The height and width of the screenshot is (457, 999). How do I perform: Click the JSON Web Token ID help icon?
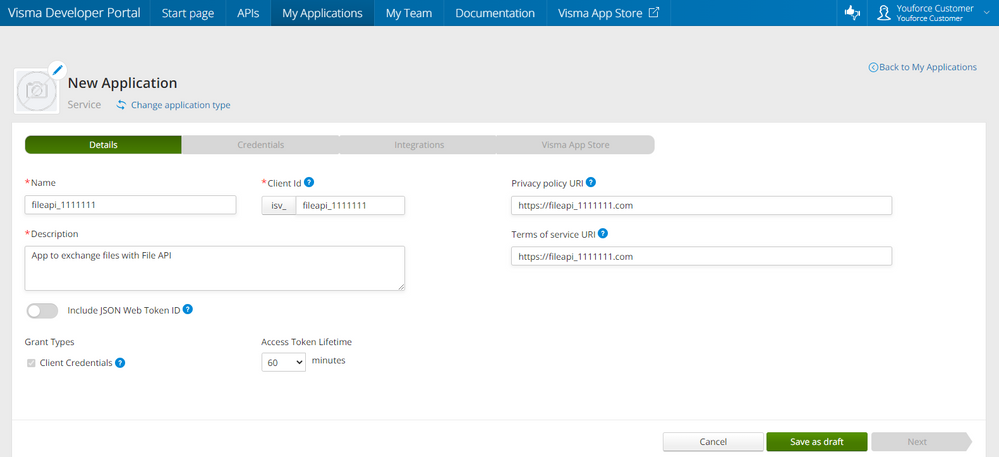tap(187, 310)
